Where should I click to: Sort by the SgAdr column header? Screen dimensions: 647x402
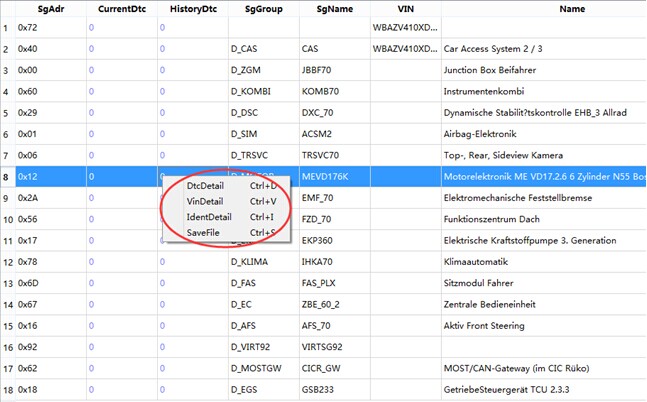pyautogui.click(x=51, y=9)
